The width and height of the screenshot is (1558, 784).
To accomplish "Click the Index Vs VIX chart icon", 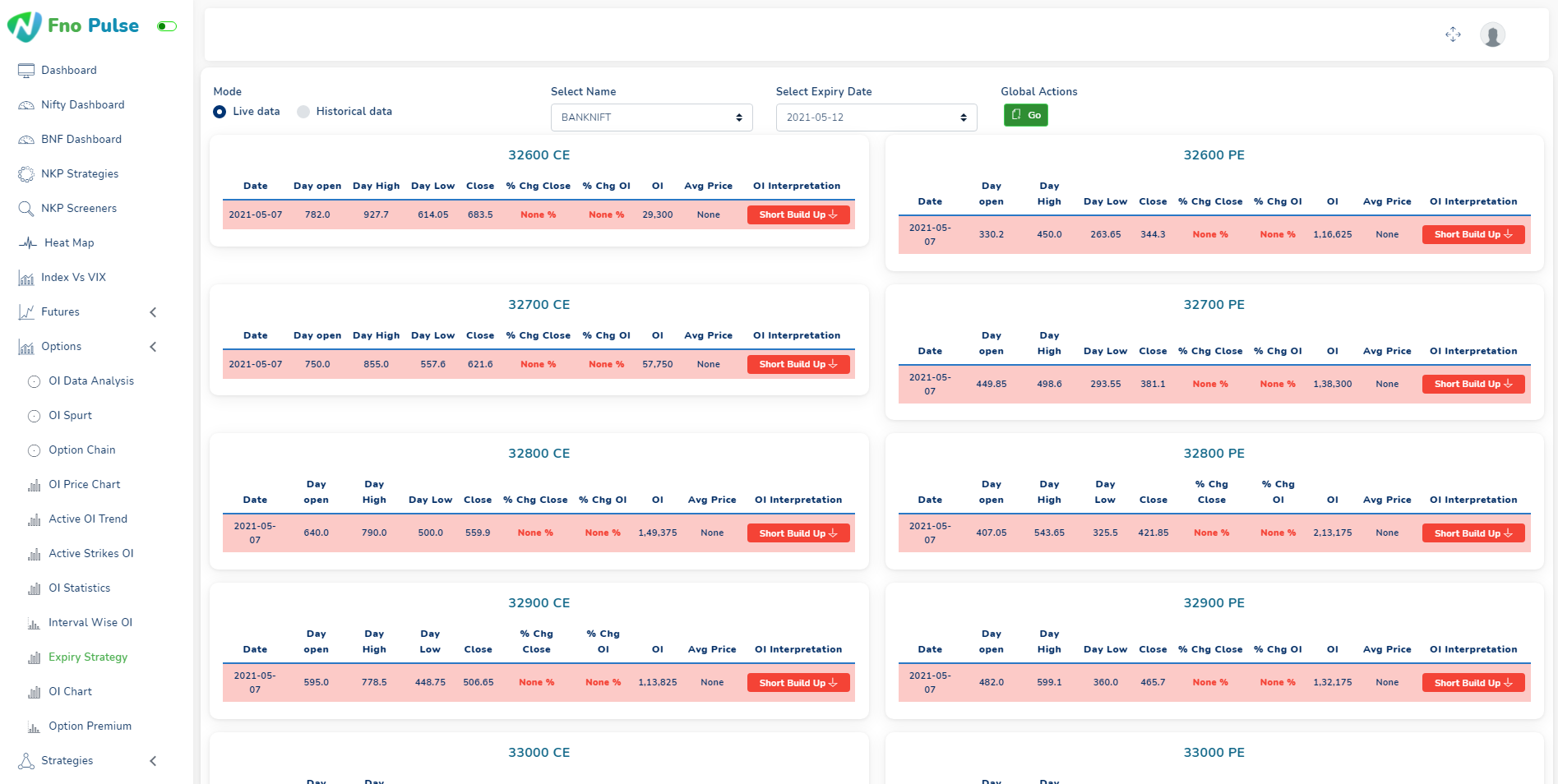I will (x=26, y=278).
